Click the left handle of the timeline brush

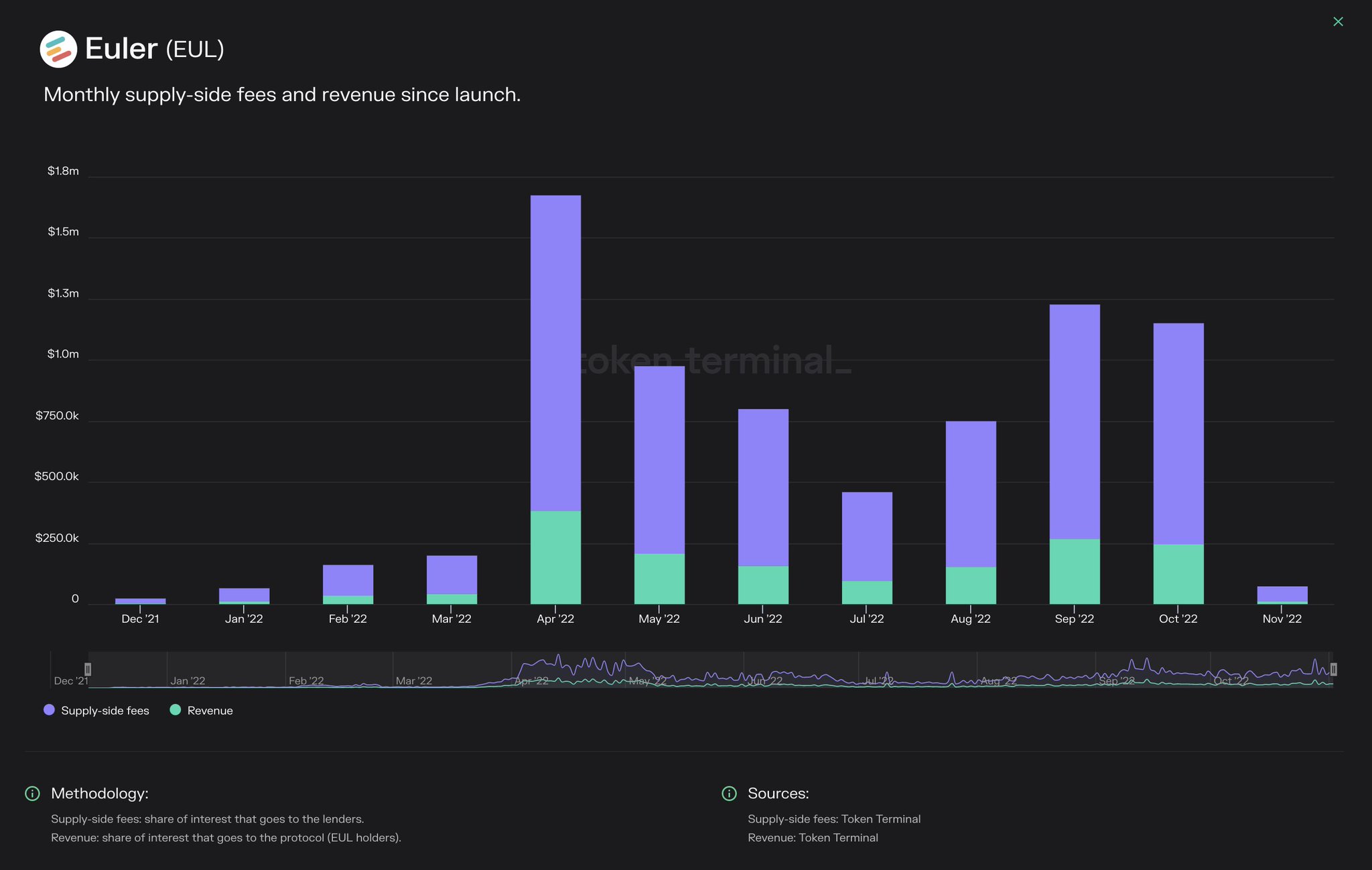(x=88, y=669)
